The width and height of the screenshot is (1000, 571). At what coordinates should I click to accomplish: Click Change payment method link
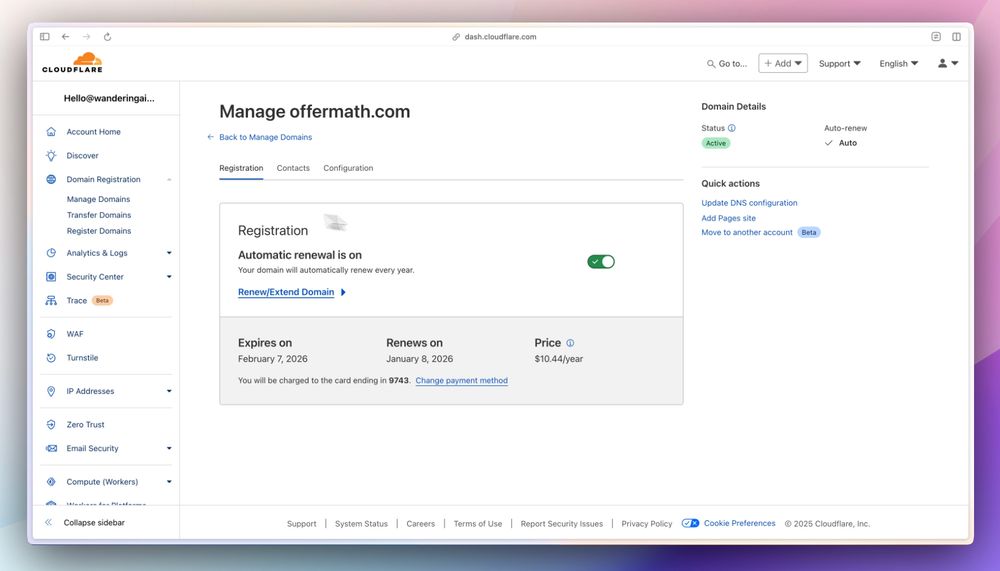[x=462, y=380]
